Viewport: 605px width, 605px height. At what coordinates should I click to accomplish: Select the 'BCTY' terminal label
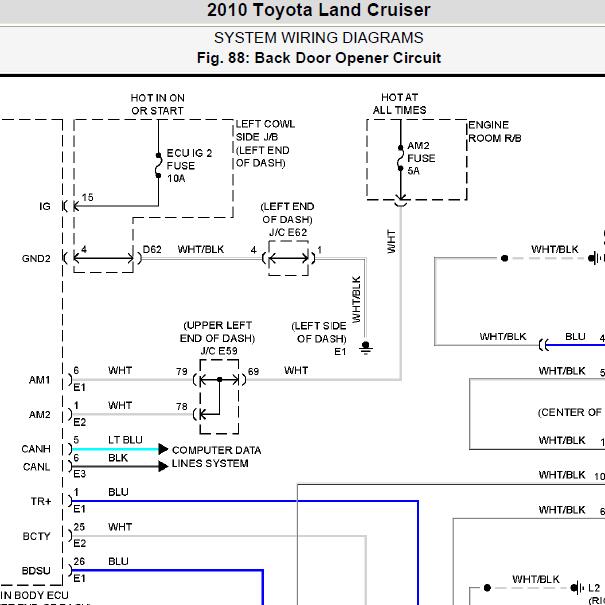[x=36, y=536]
